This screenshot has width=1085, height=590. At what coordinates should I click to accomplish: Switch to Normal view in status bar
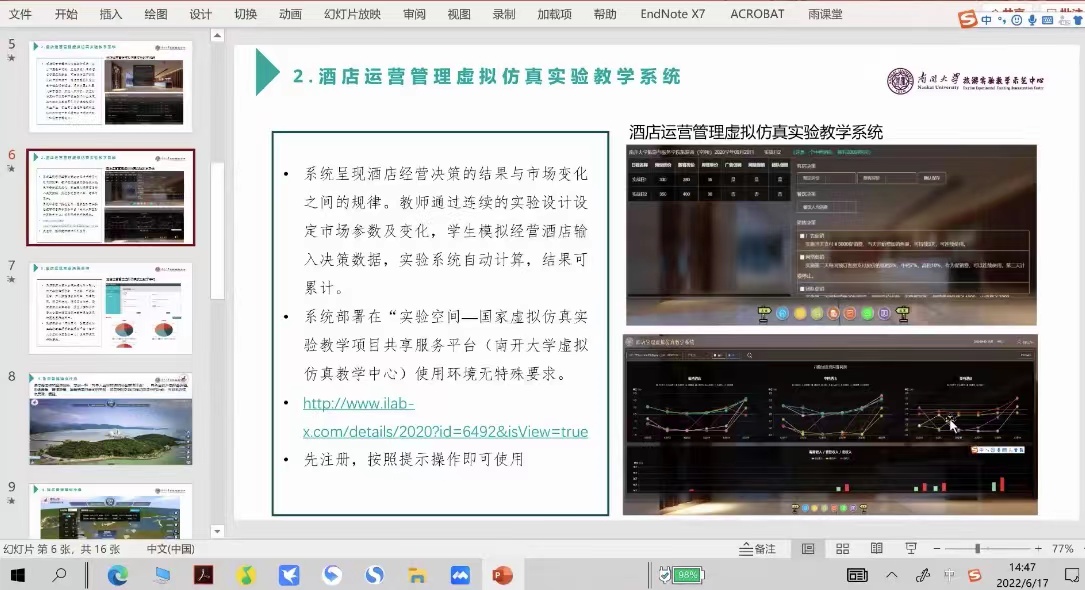point(808,549)
